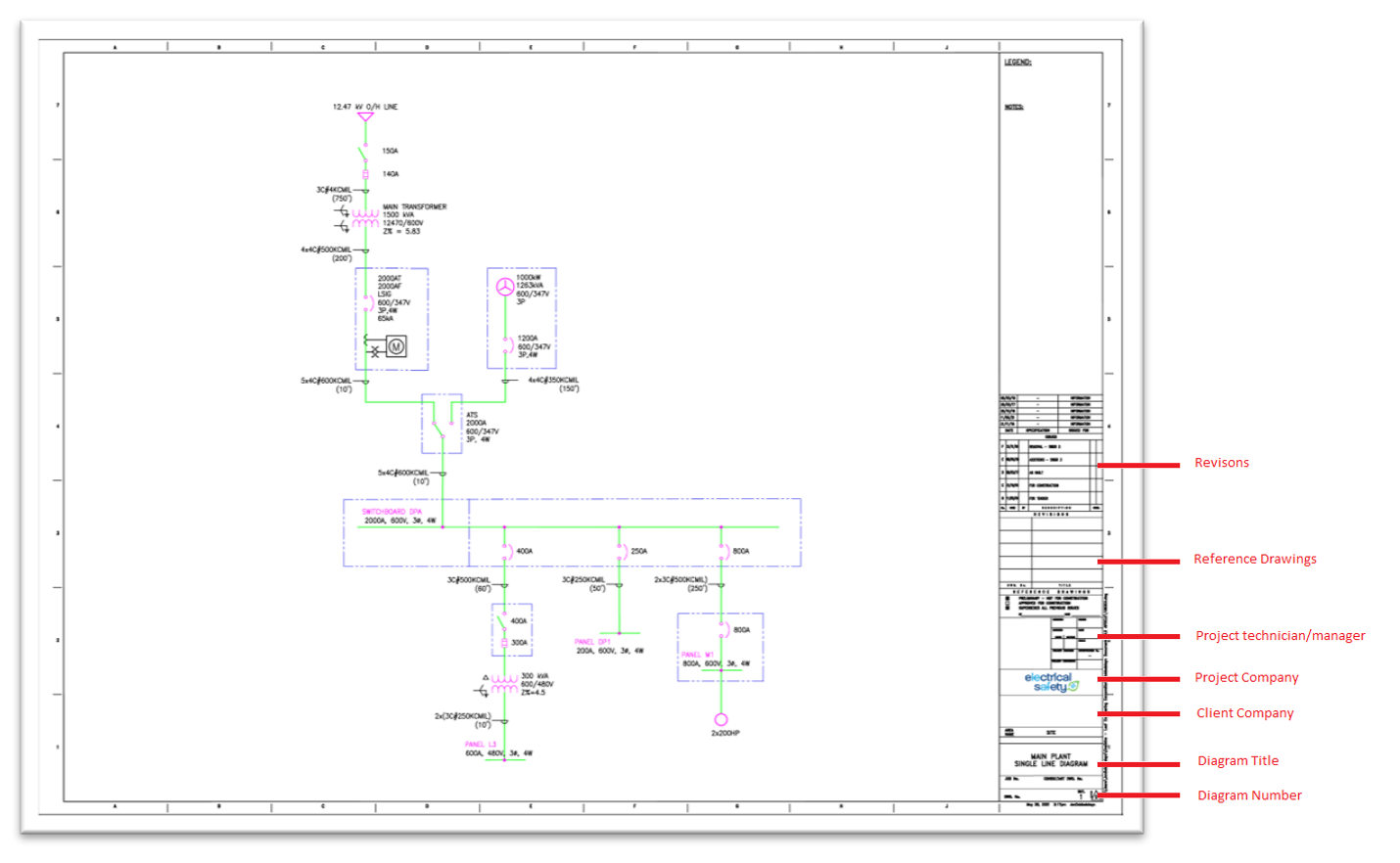Select the PANEL M1 label
The width and height of the screenshot is (1400, 863).
pos(698,655)
